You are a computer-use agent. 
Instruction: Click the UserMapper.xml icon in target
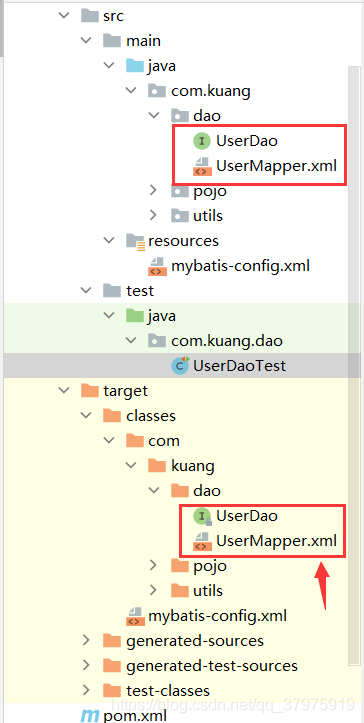pos(202,541)
